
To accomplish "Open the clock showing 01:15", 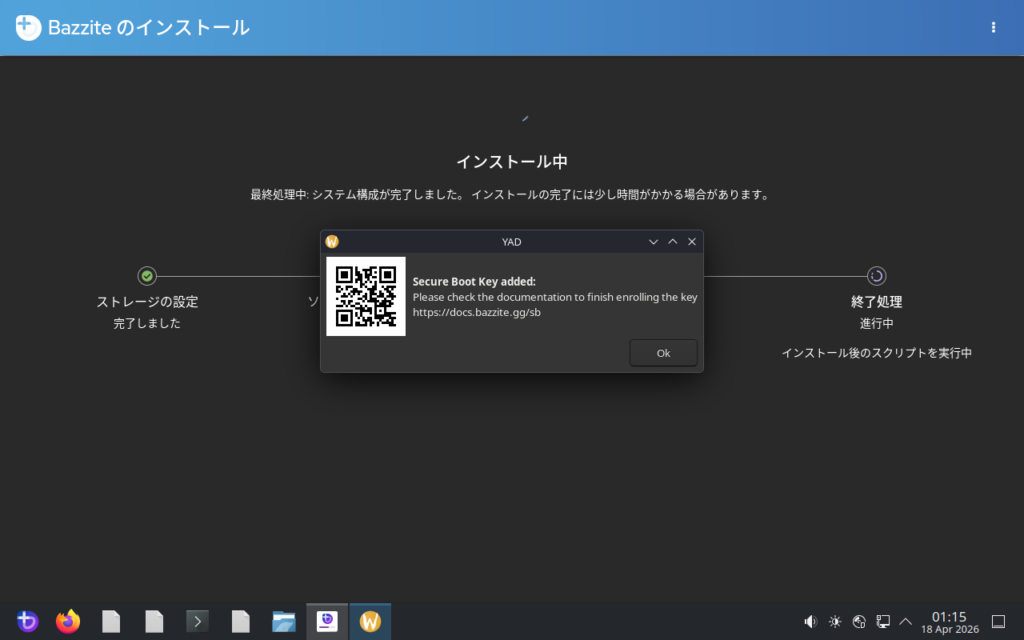I will (x=949, y=622).
